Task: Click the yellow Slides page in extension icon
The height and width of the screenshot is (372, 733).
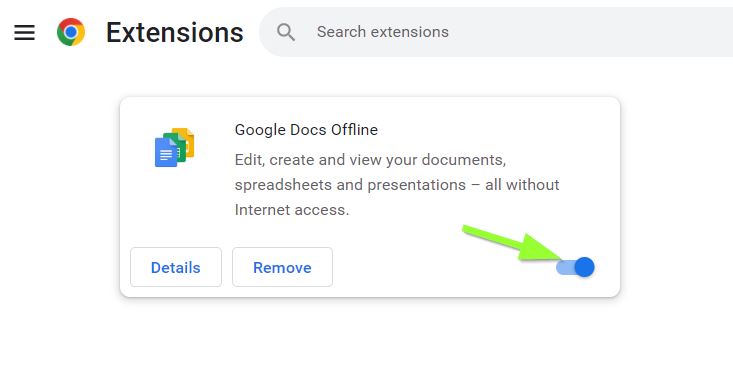Action: [188, 140]
